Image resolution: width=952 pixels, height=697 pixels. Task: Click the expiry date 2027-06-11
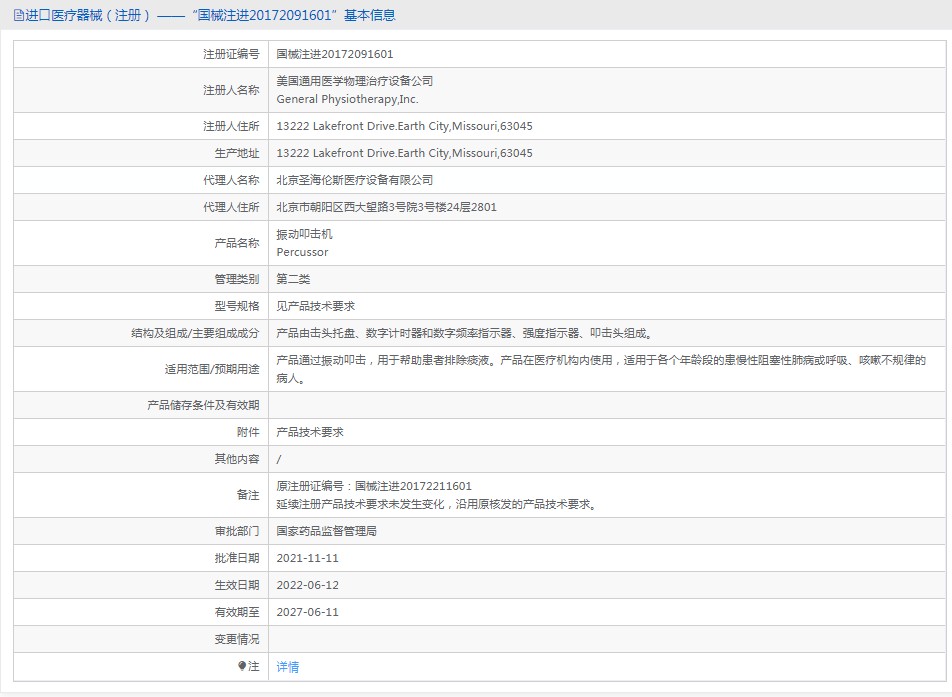pos(307,612)
